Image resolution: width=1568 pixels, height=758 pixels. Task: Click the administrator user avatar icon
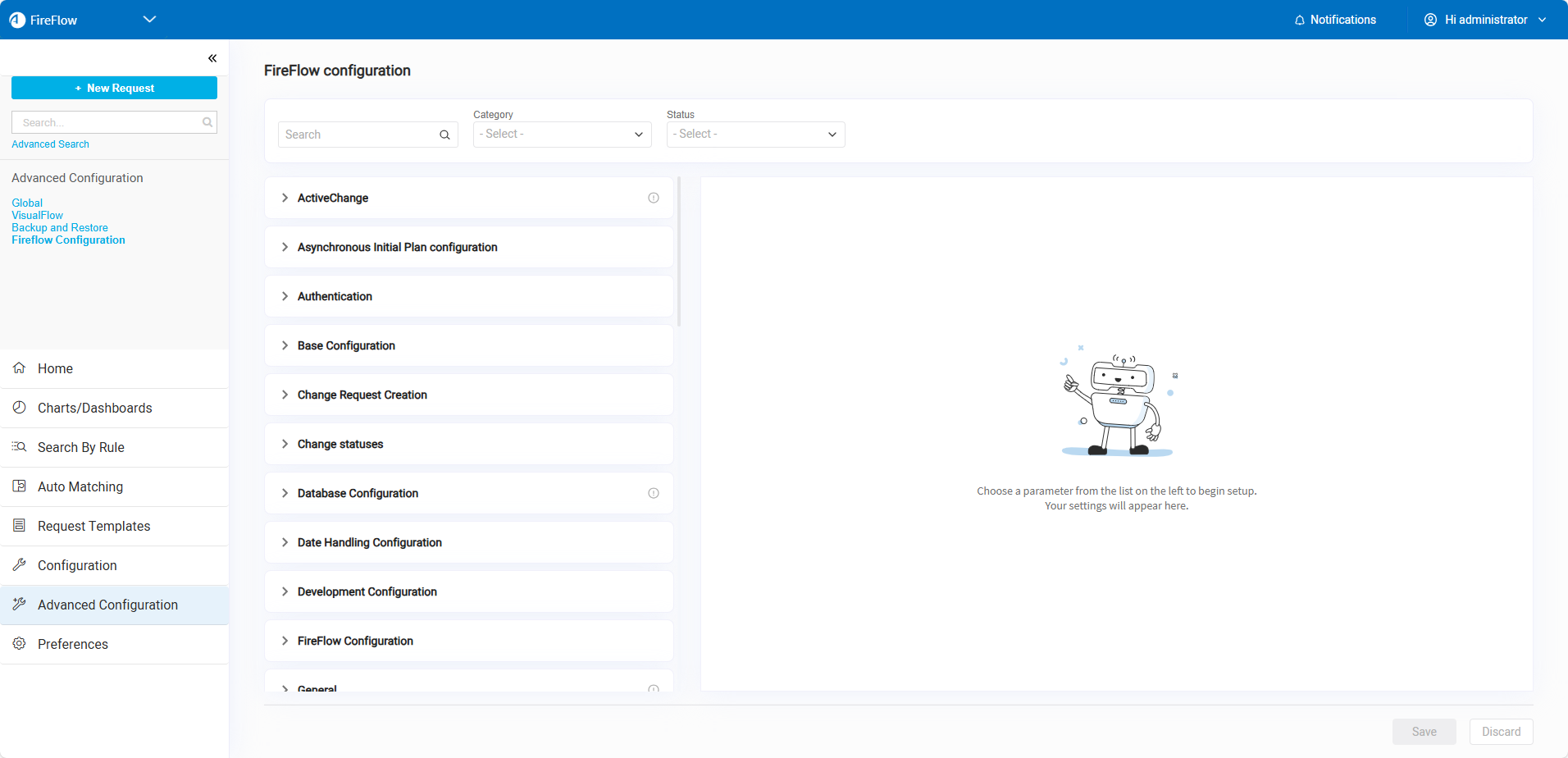(x=1430, y=20)
